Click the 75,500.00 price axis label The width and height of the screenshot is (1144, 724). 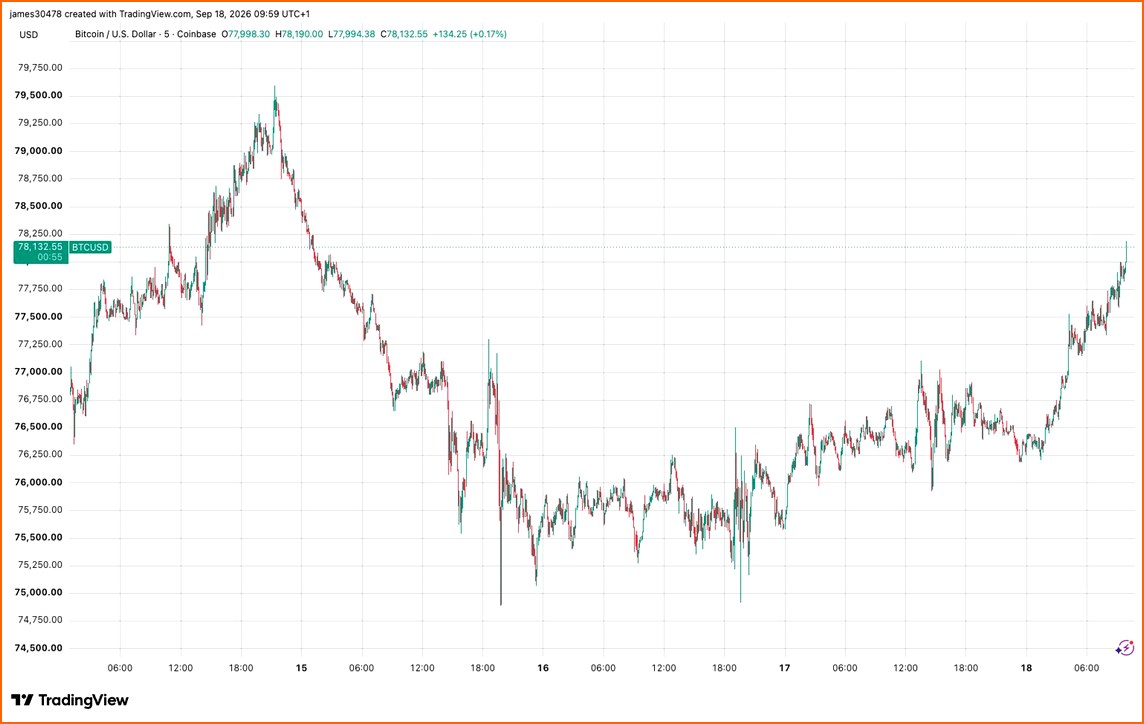click(x=39, y=537)
